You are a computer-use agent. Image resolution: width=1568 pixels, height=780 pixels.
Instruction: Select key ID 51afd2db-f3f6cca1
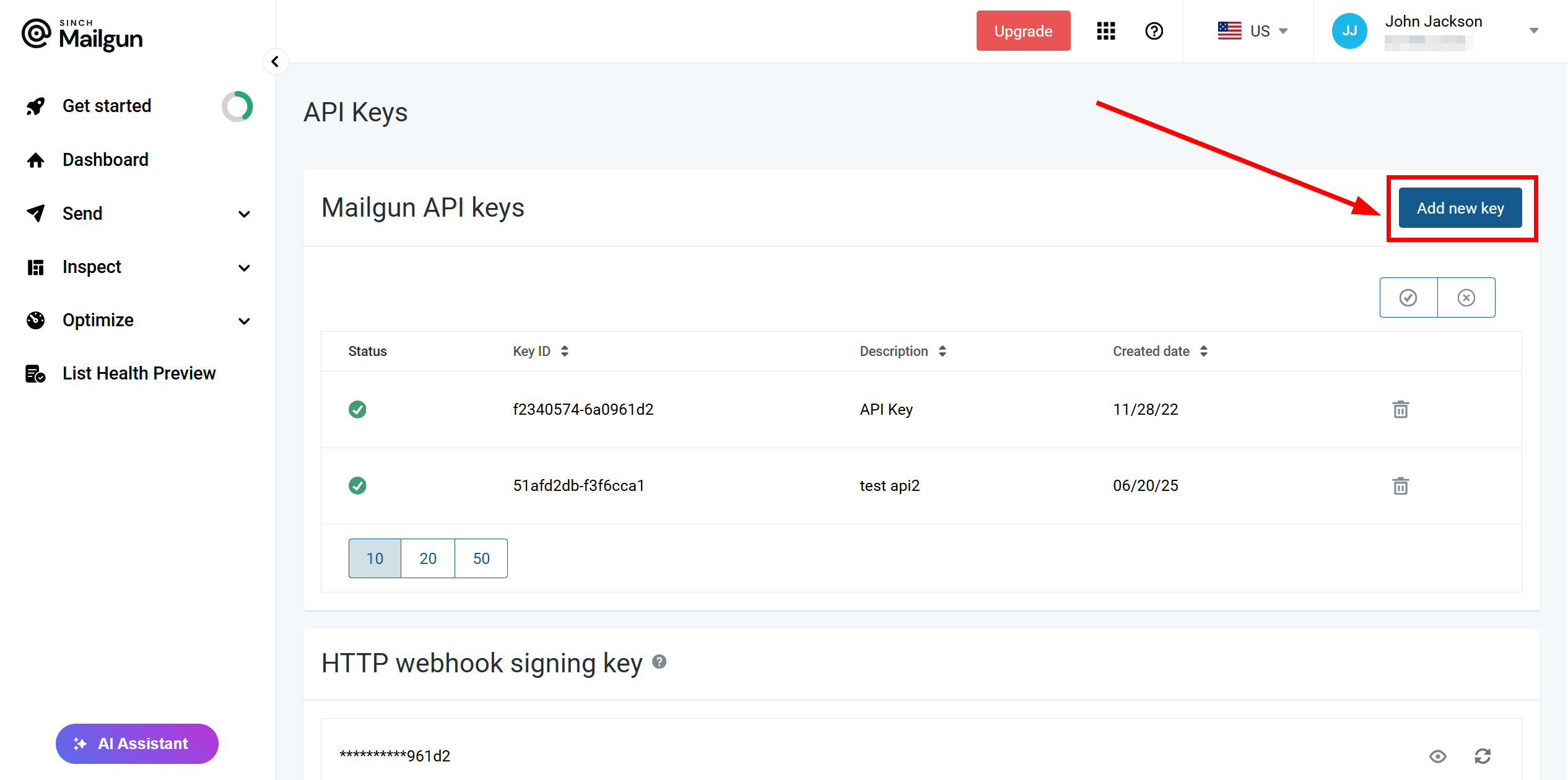(579, 486)
